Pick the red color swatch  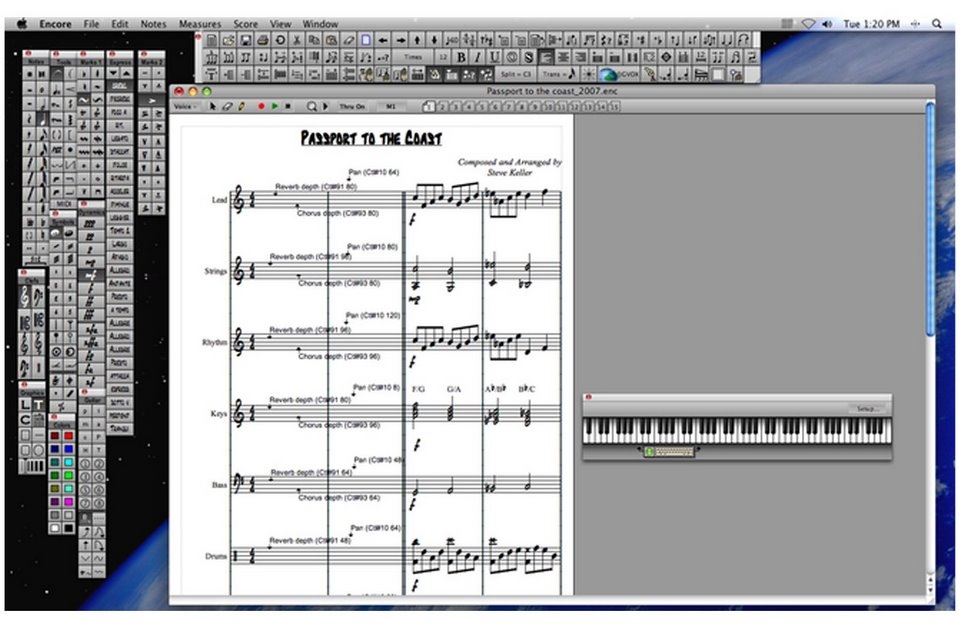tap(68, 436)
